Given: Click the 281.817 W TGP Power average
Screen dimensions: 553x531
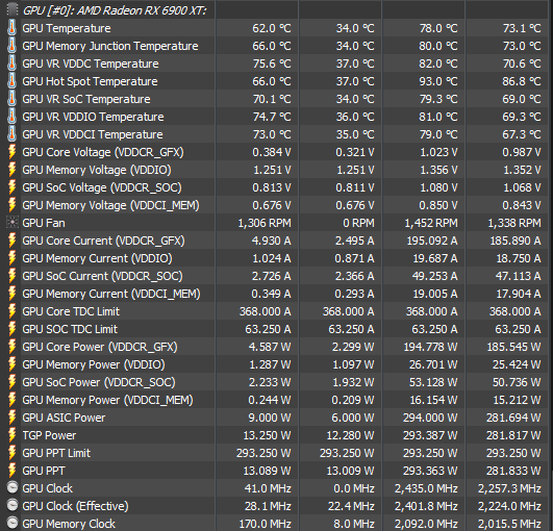Looking at the screenshot, I should point(514,435).
